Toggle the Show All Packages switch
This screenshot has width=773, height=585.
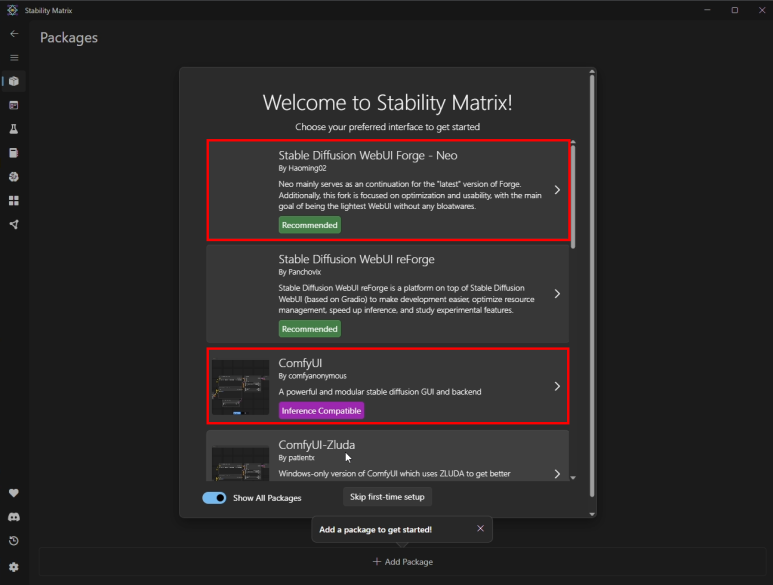214,498
